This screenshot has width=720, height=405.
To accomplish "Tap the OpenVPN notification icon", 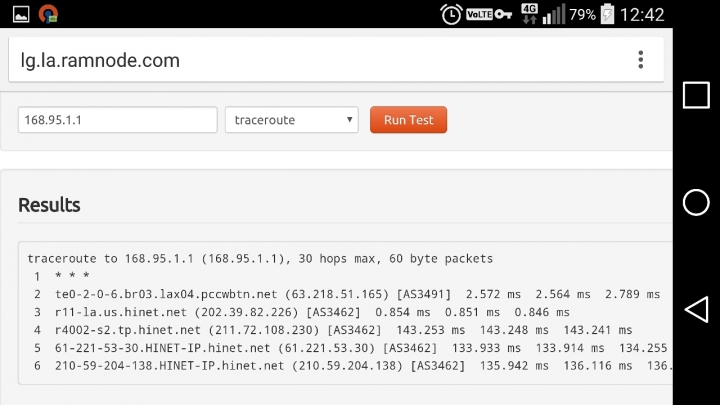I will pos(48,14).
